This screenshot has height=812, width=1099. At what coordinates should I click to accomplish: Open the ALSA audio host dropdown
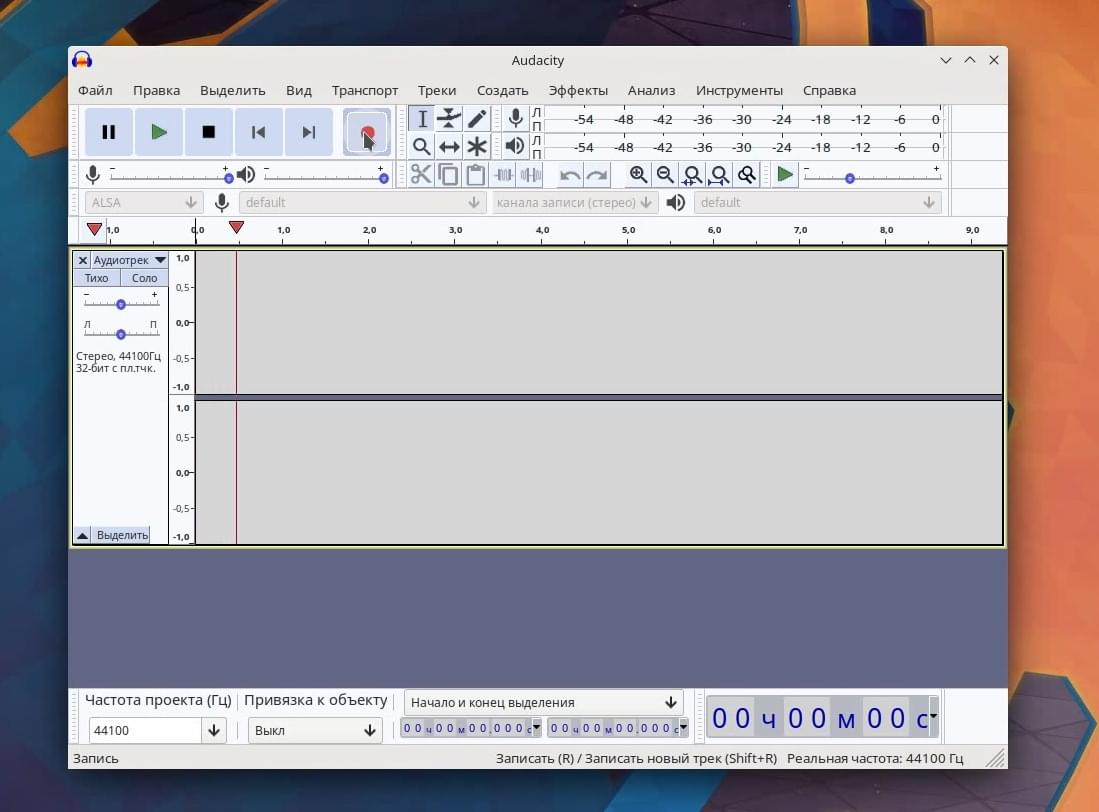point(144,202)
